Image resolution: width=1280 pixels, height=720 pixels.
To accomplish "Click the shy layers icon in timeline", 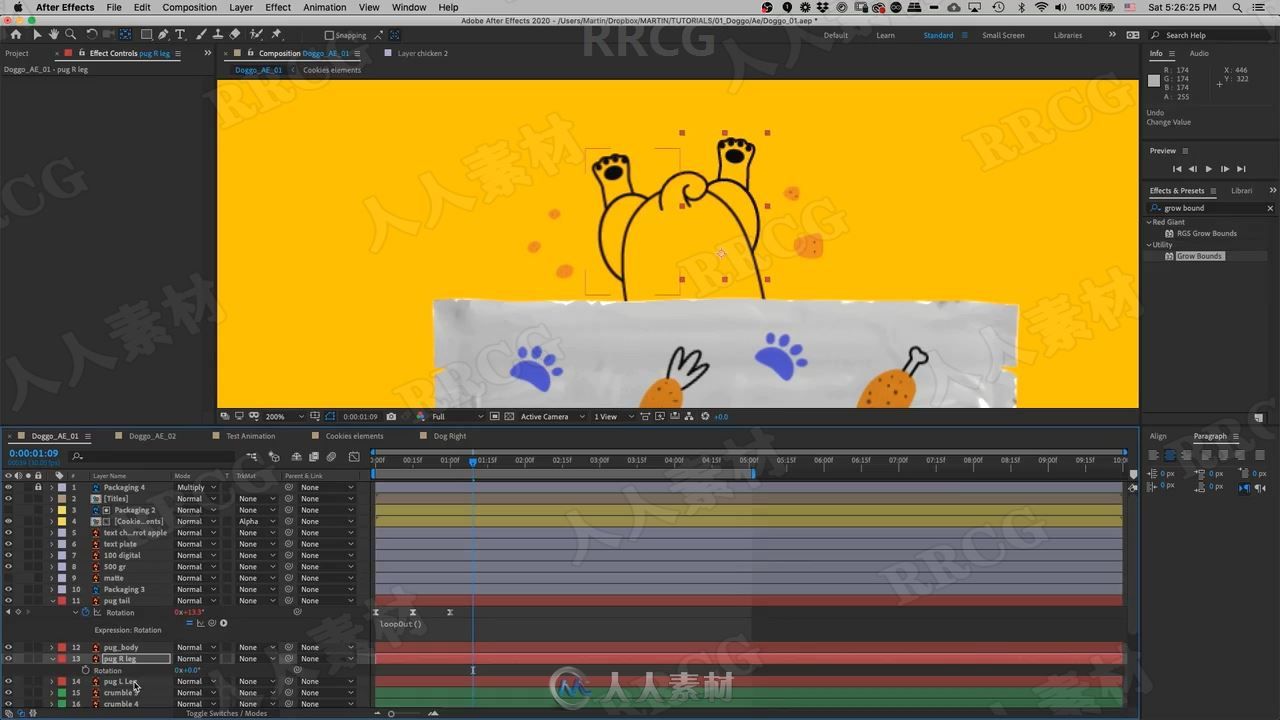I will (296, 456).
